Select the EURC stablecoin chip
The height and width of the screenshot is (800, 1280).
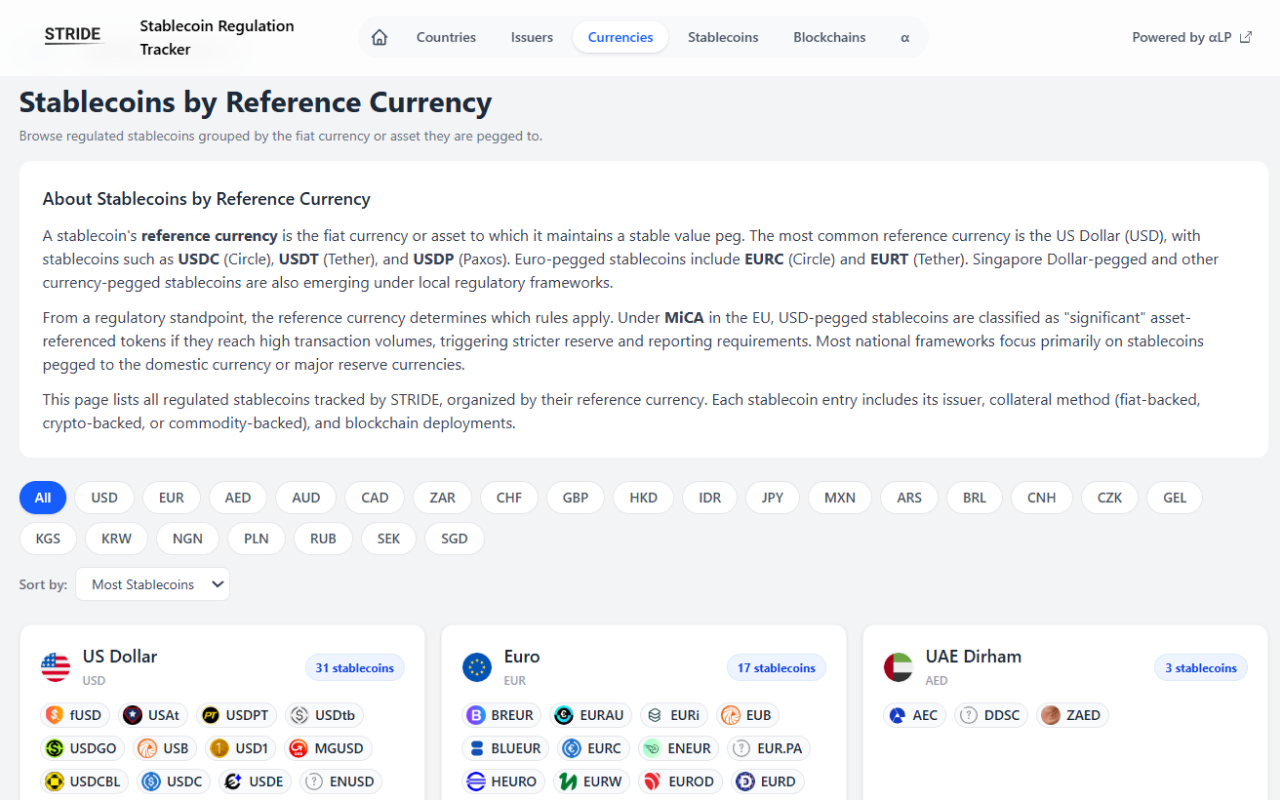(593, 748)
